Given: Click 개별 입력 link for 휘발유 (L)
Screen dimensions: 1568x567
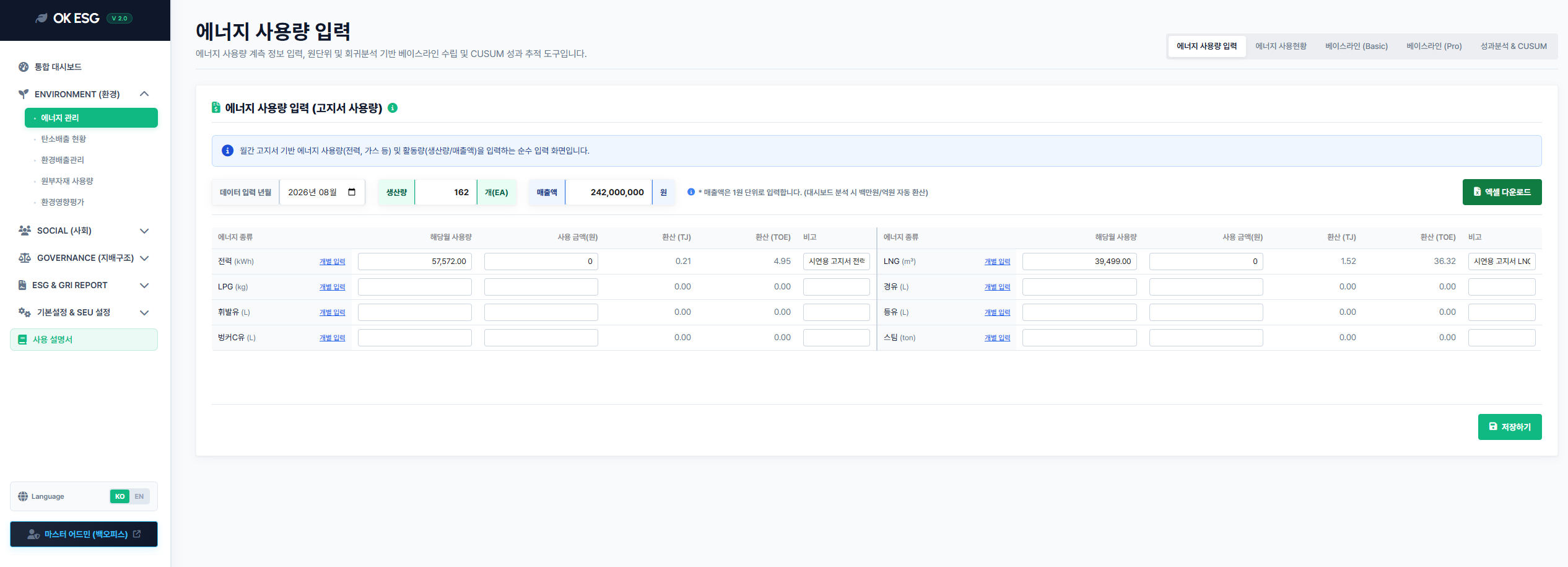Looking at the screenshot, I should click(332, 312).
